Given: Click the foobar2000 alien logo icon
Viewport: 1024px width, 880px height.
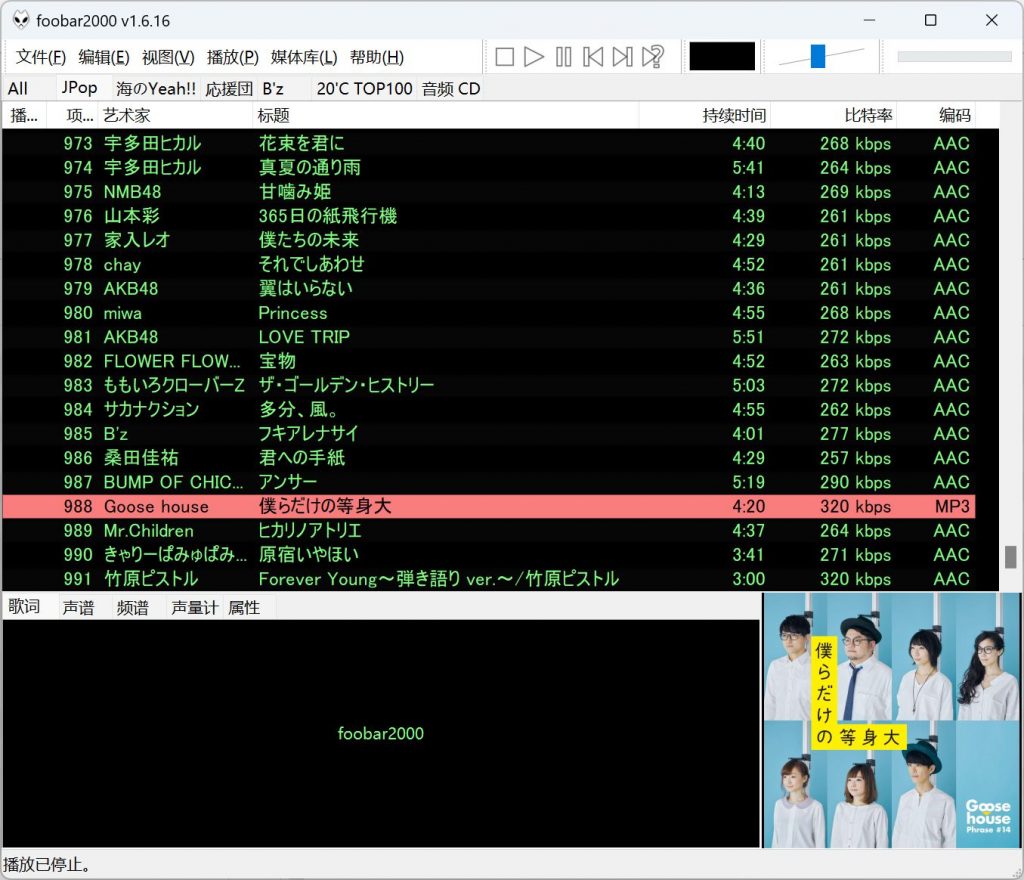Looking at the screenshot, I should click(x=21, y=20).
